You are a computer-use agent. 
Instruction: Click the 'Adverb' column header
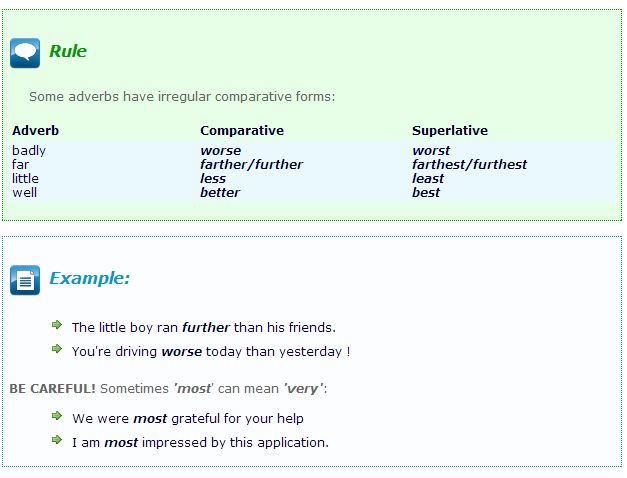point(36,131)
